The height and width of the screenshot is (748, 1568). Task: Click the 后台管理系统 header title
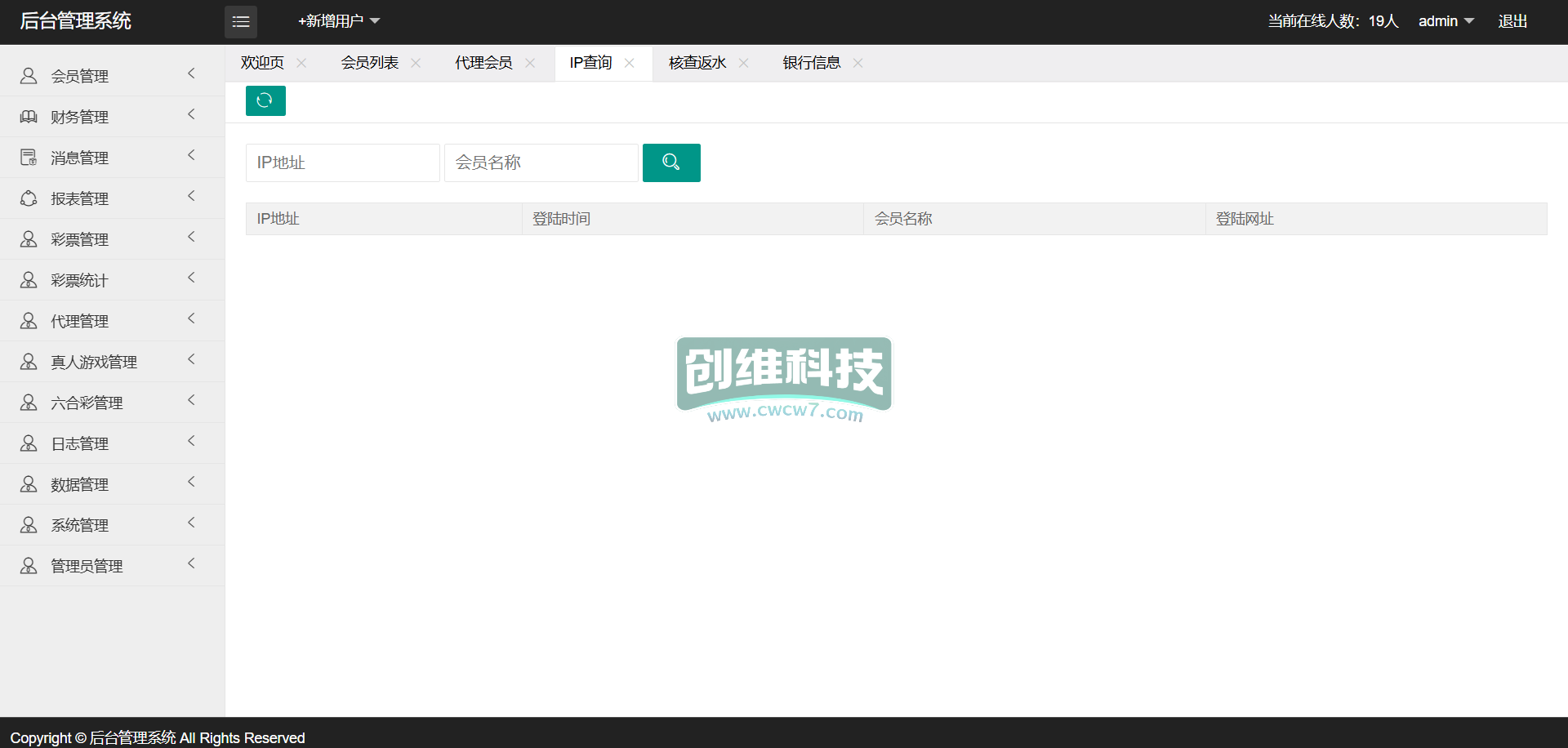click(75, 21)
